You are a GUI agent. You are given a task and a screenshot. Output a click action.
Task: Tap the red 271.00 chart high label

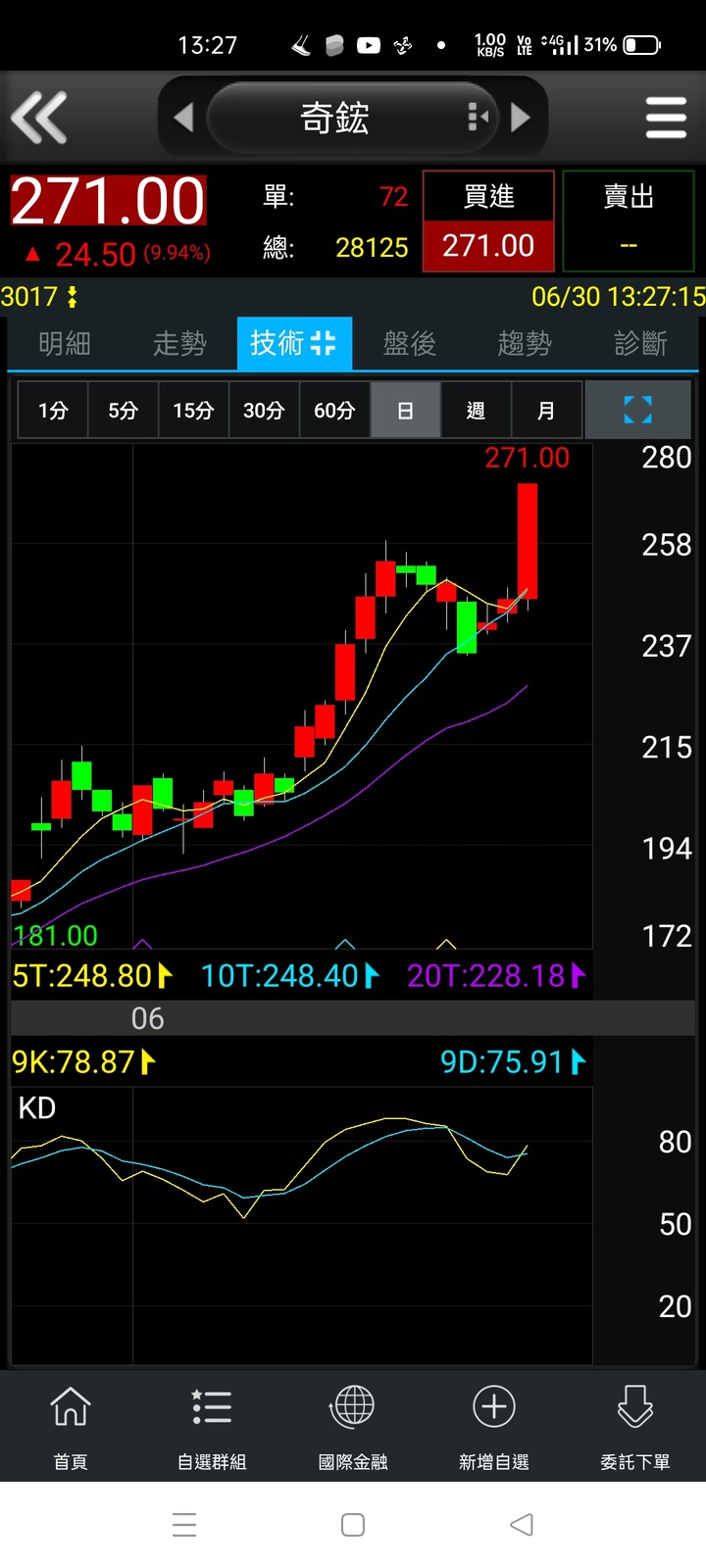click(528, 458)
